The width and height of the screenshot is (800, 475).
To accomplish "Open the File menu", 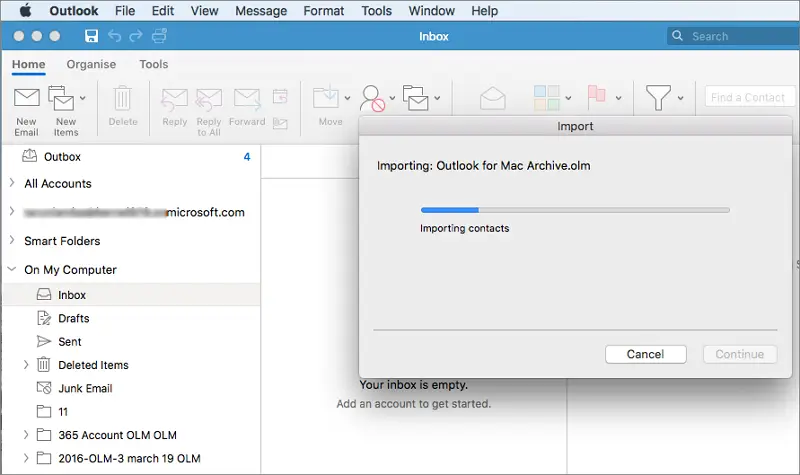I will (125, 11).
